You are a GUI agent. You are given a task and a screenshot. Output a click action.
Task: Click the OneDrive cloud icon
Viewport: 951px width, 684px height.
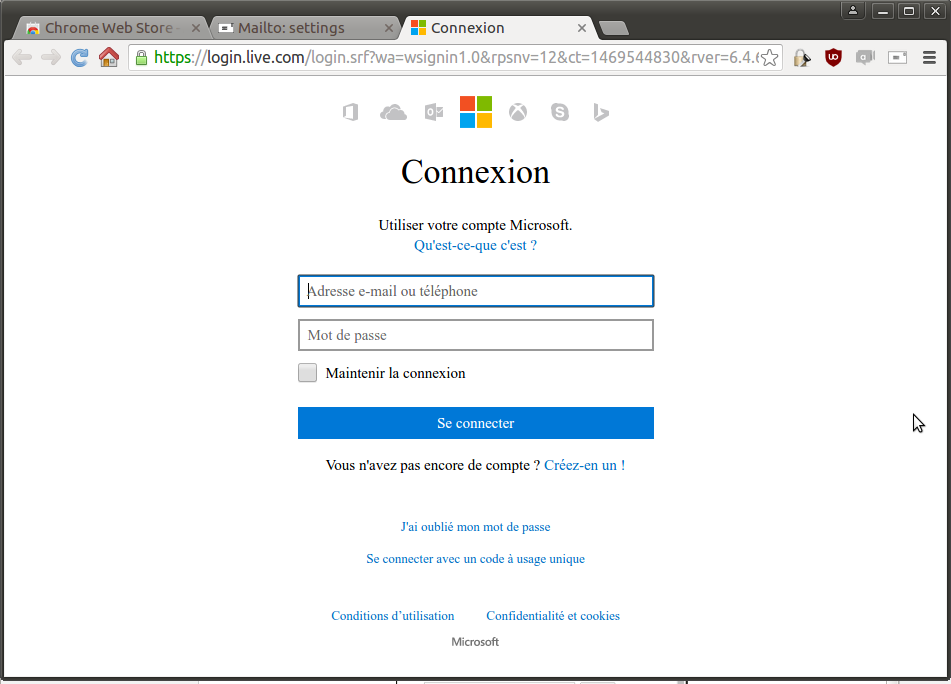[x=392, y=112]
